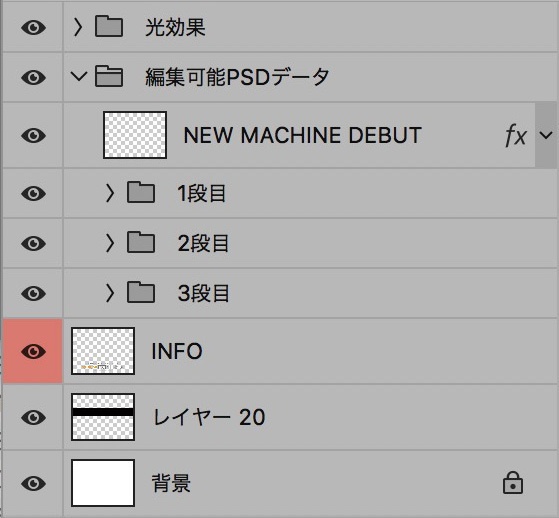Image resolution: width=559 pixels, height=518 pixels.
Task: Click the 3段目 folder icon
Action: (141, 292)
